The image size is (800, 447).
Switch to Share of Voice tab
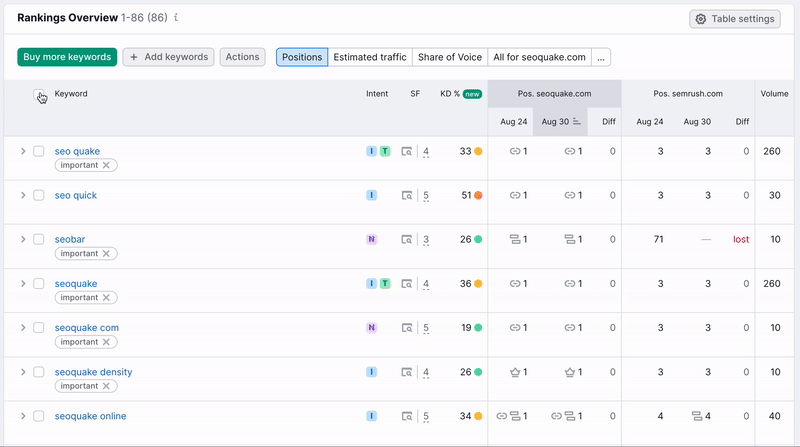coord(450,57)
